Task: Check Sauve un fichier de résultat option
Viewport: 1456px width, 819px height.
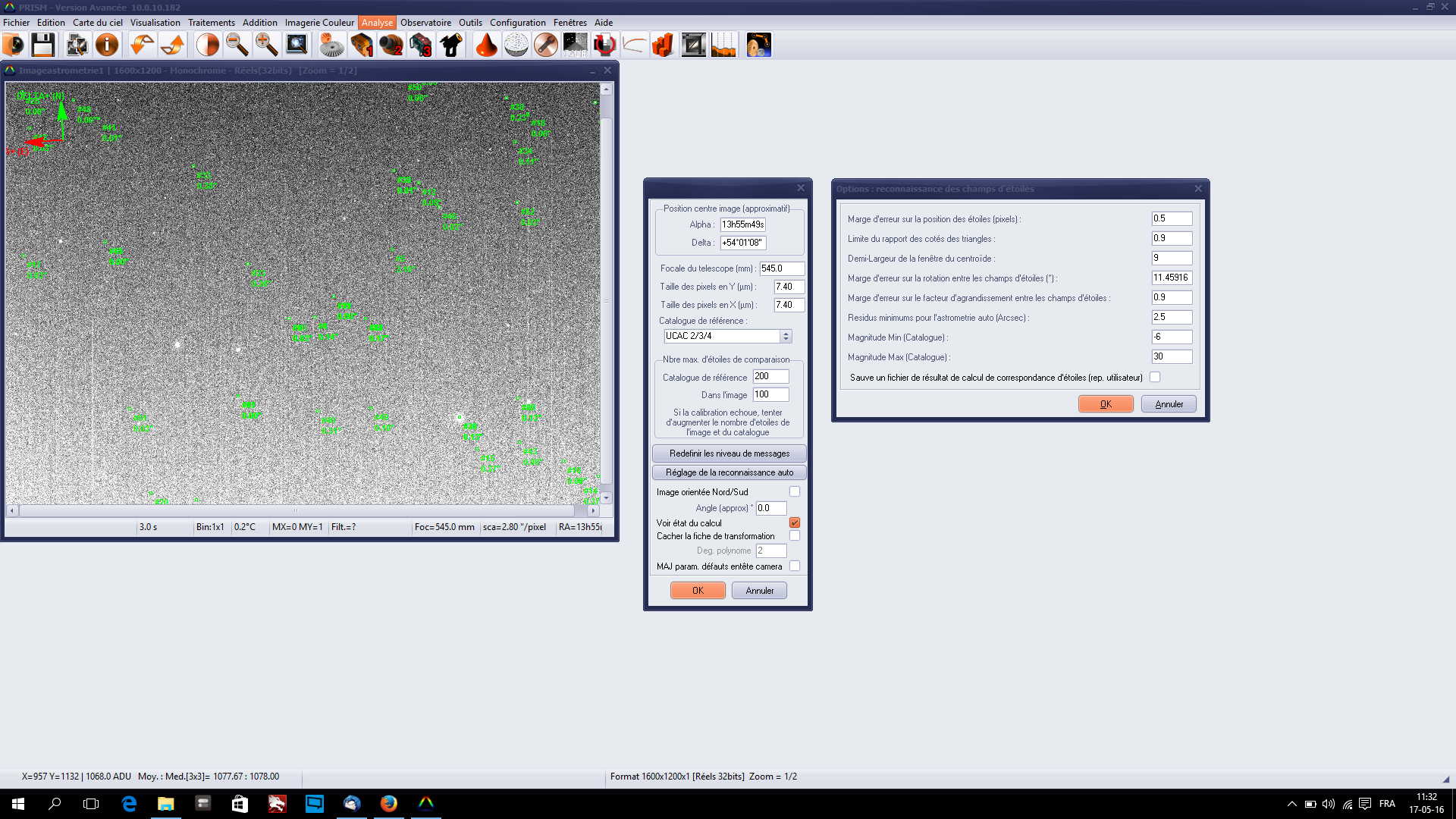Action: point(1154,377)
